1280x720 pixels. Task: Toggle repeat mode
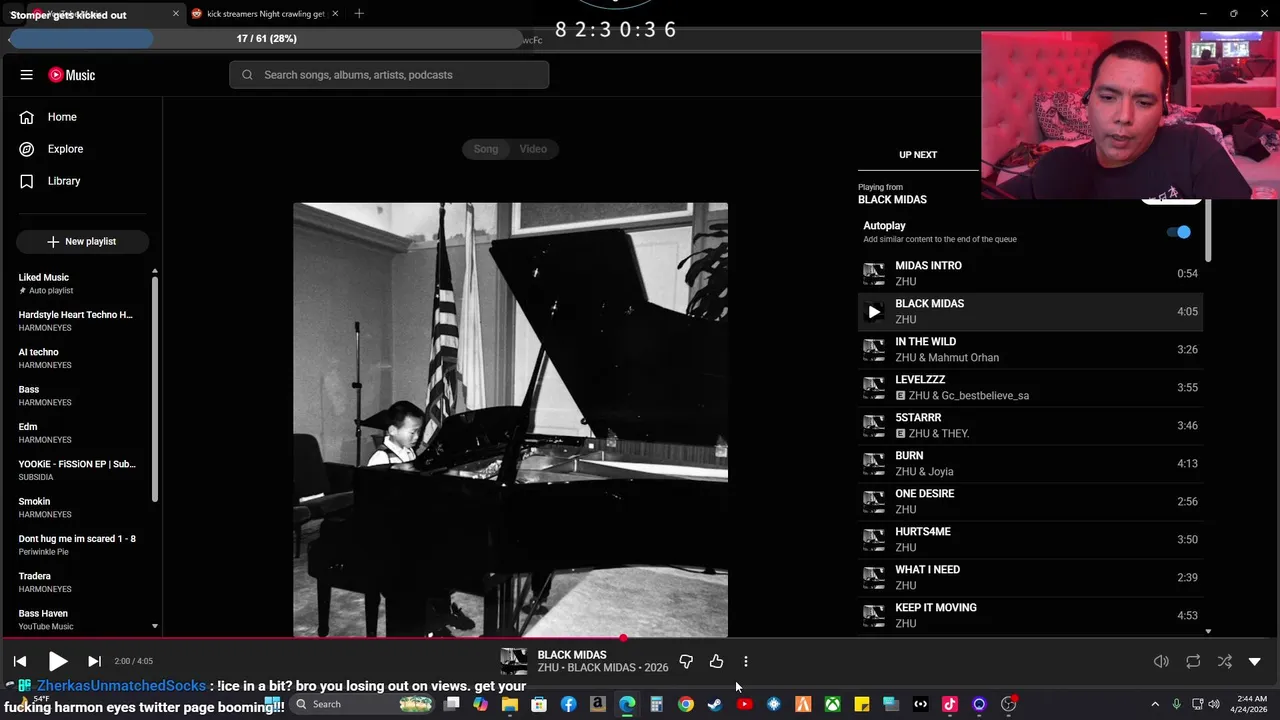click(1193, 661)
